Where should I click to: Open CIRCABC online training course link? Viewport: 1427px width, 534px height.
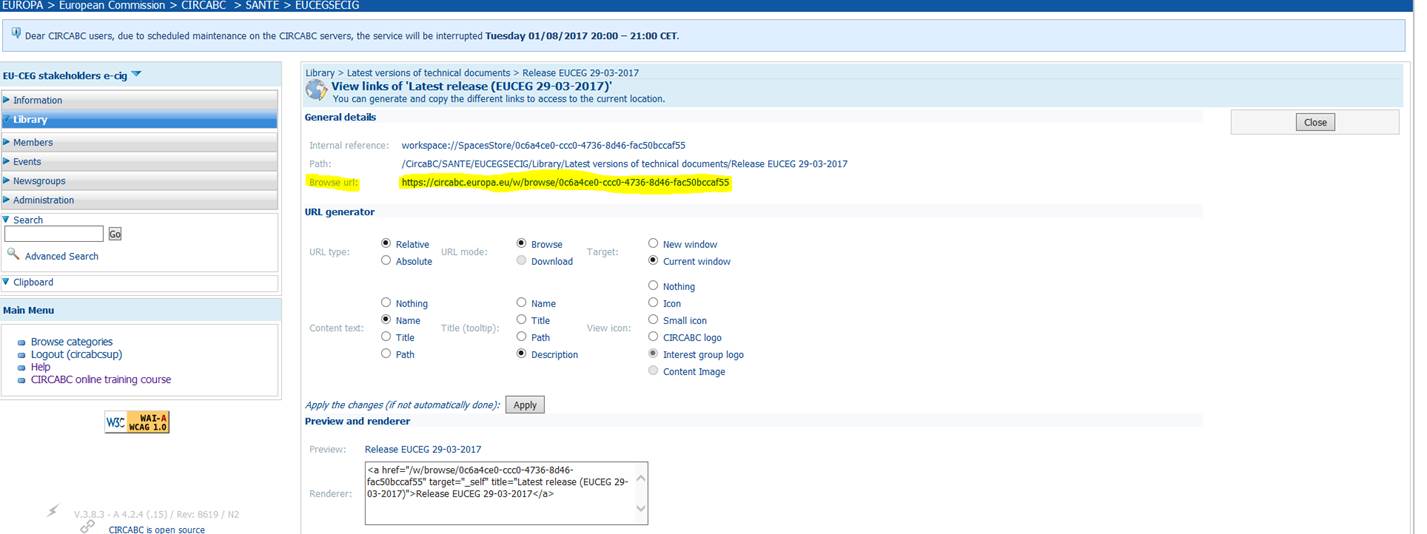101,380
